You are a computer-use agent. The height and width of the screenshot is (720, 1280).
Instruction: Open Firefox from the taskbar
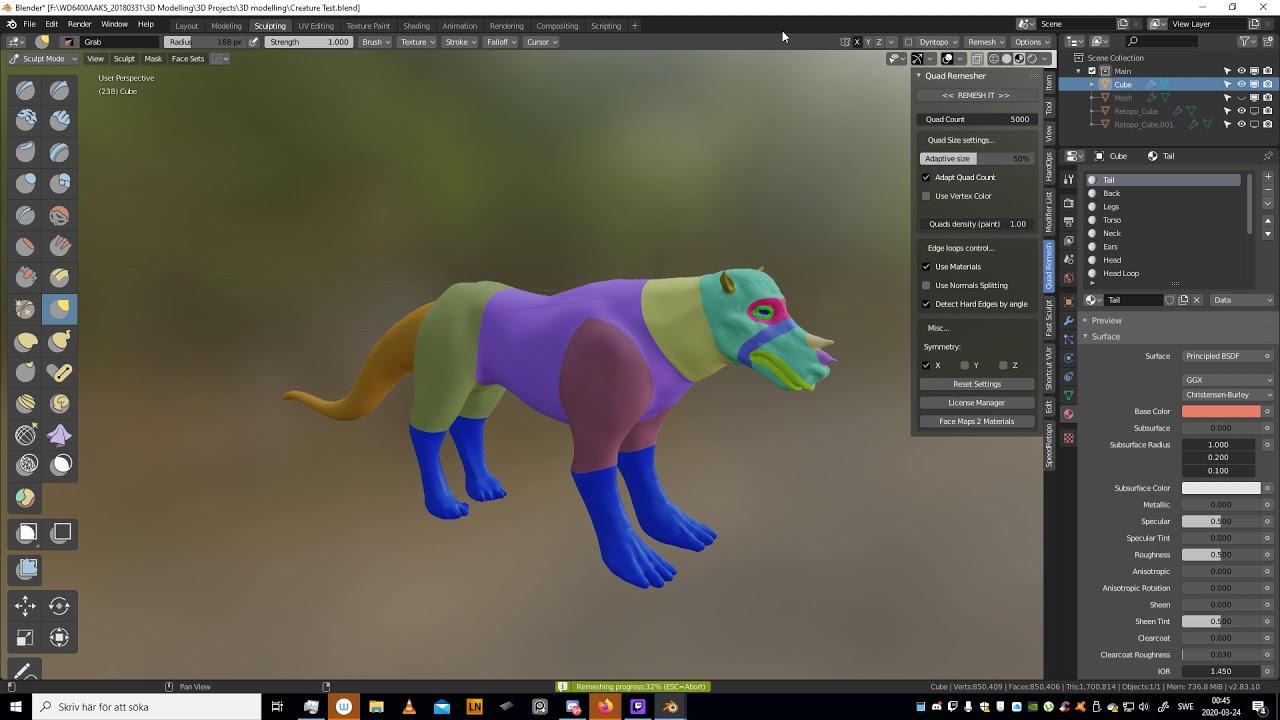pos(605,707)
